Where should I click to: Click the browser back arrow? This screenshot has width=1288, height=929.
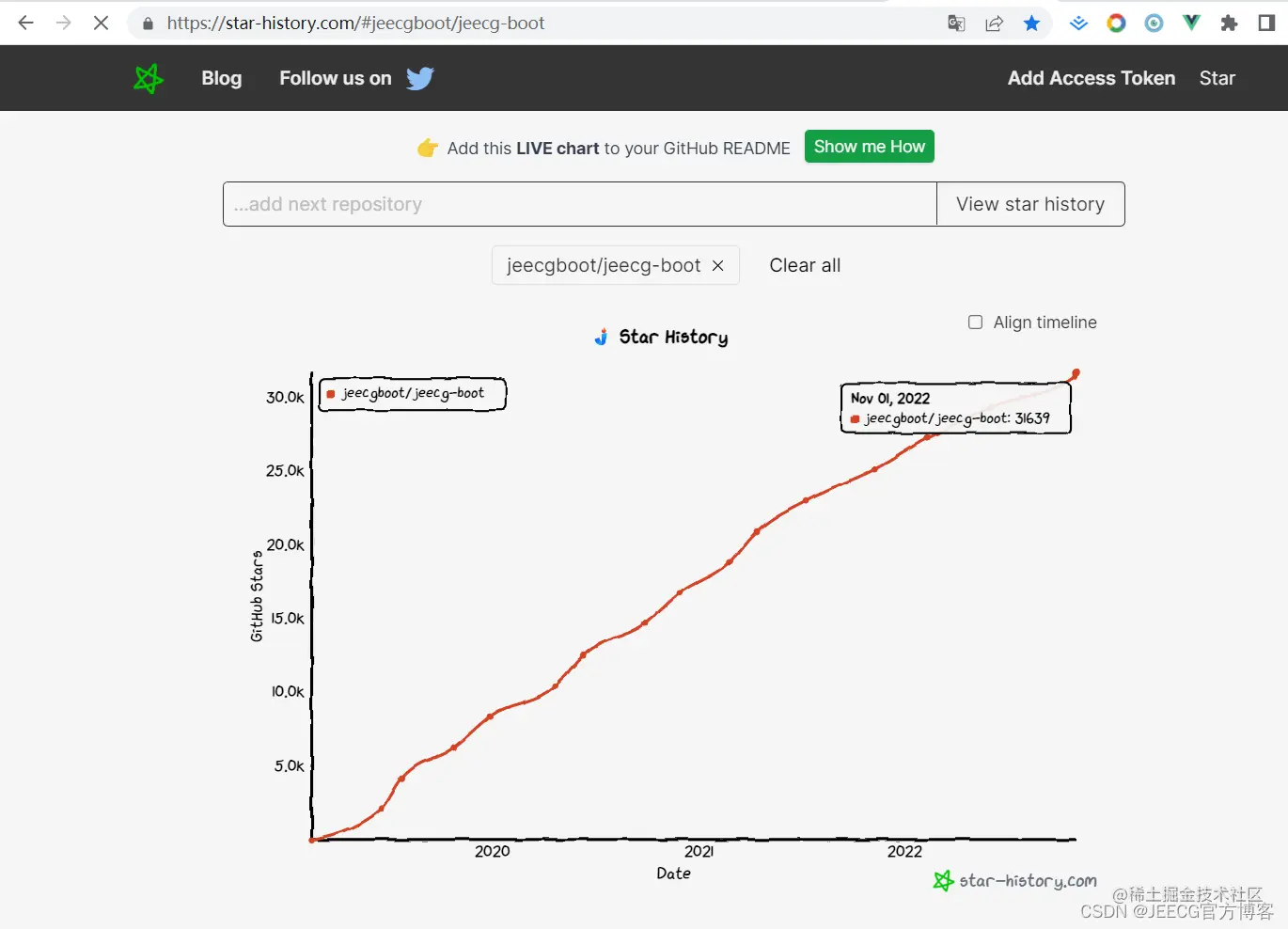coord(26,23)
